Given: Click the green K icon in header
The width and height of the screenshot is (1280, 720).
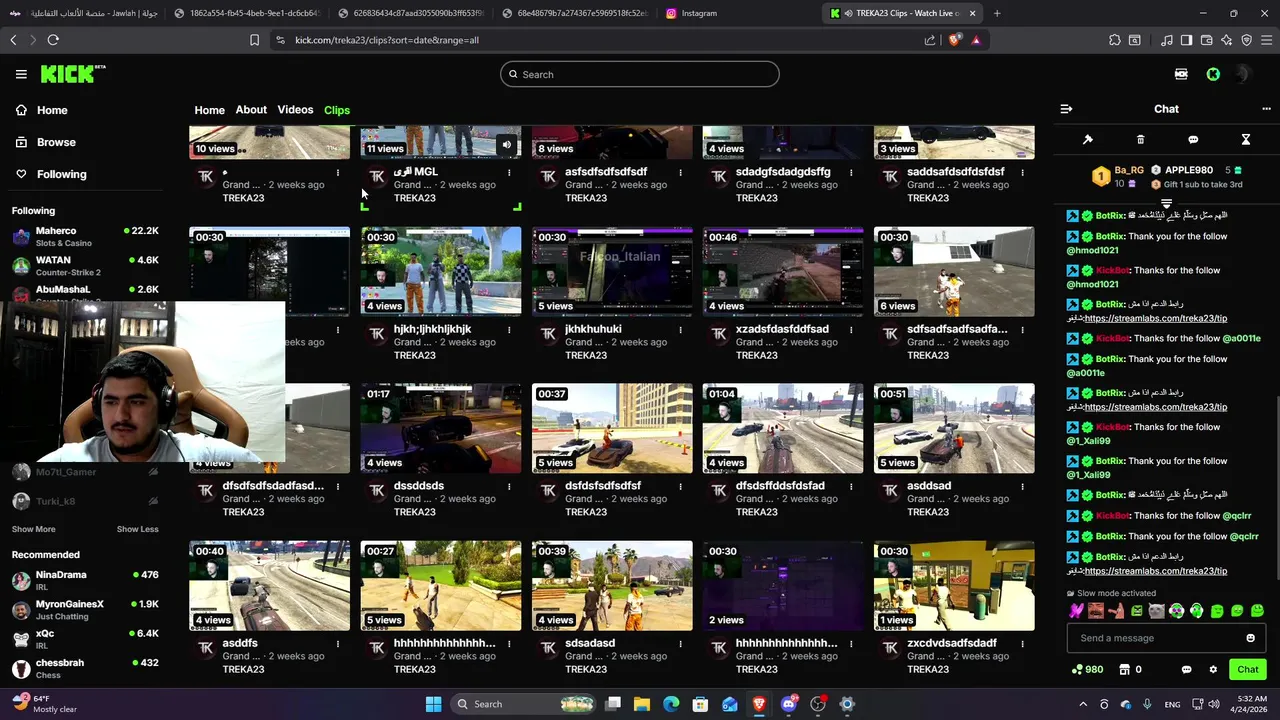Looking at the screenshot, I should point(1213,74).
